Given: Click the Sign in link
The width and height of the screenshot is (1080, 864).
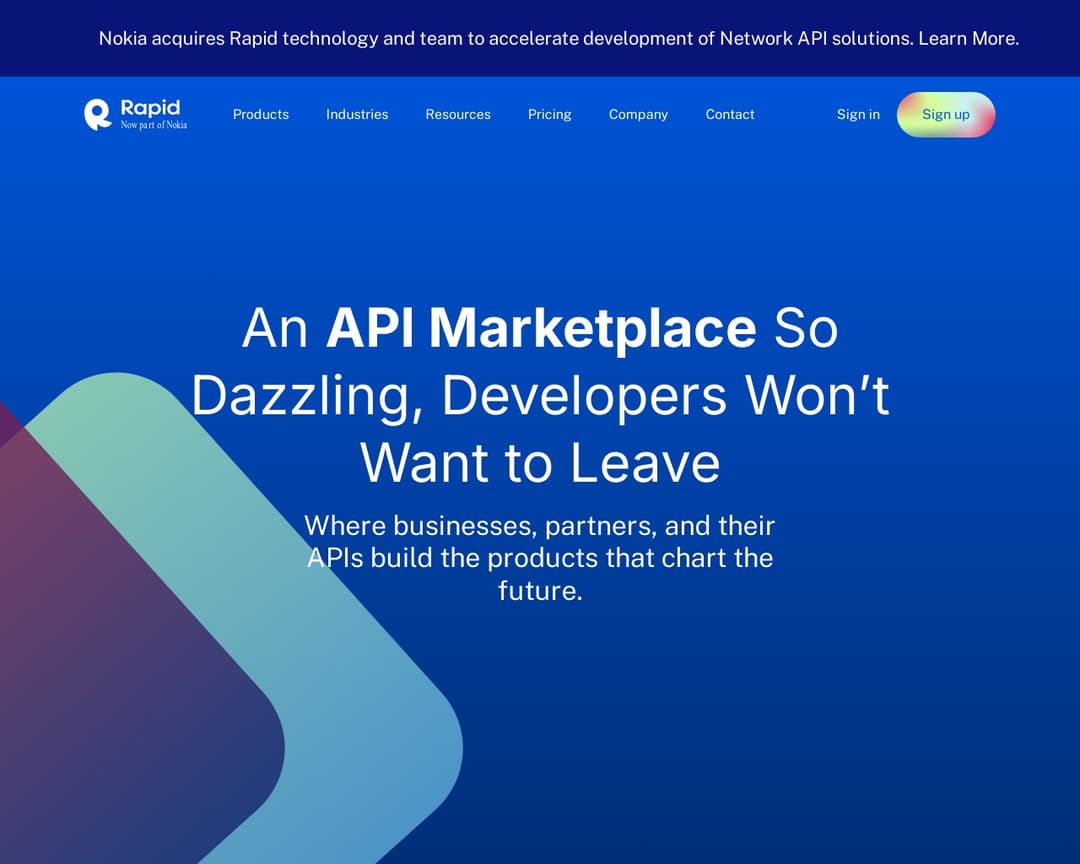Looking at the screenshot, I should pyautogui.click(x=858, y=114).
